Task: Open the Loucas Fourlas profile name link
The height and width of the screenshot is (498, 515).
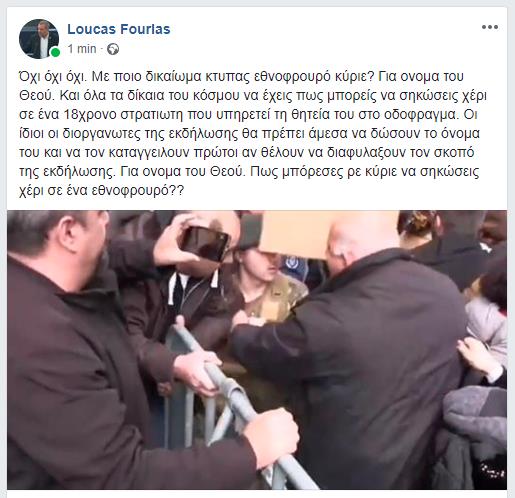Action: [x=119, y=29]
